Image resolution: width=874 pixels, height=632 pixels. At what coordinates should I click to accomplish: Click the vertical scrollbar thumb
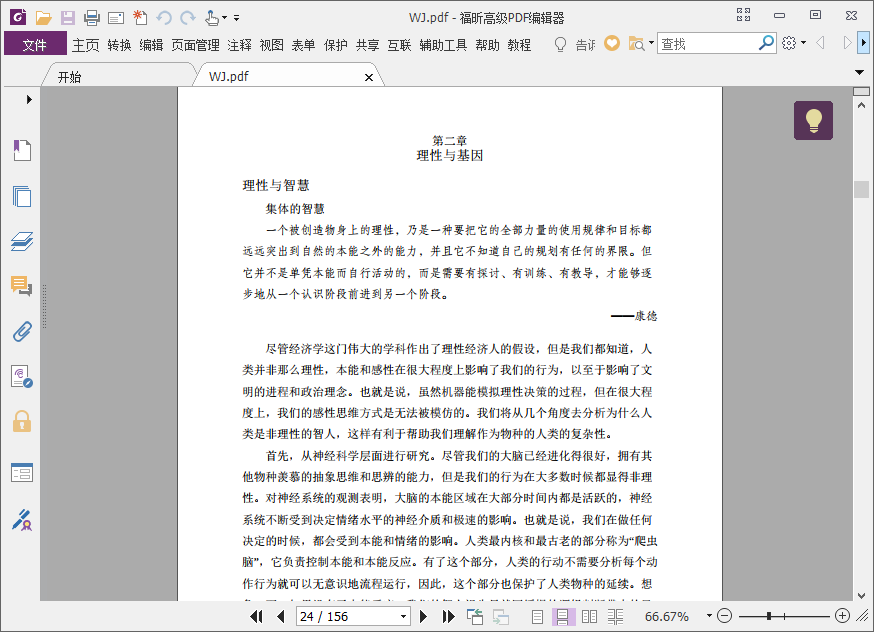point(861,189)
